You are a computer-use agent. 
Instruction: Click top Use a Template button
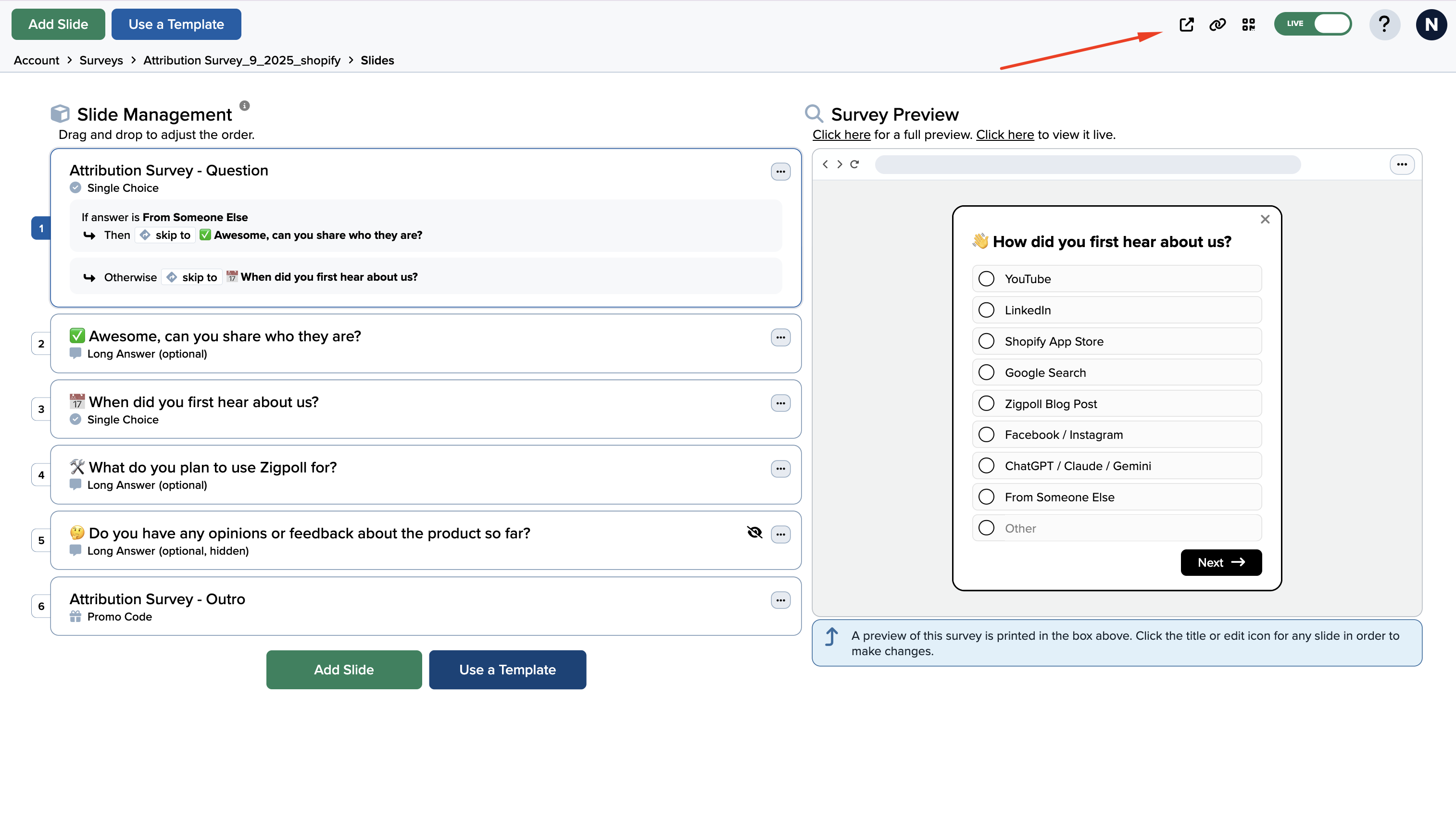pyautogui.click(x=176, y=25)
